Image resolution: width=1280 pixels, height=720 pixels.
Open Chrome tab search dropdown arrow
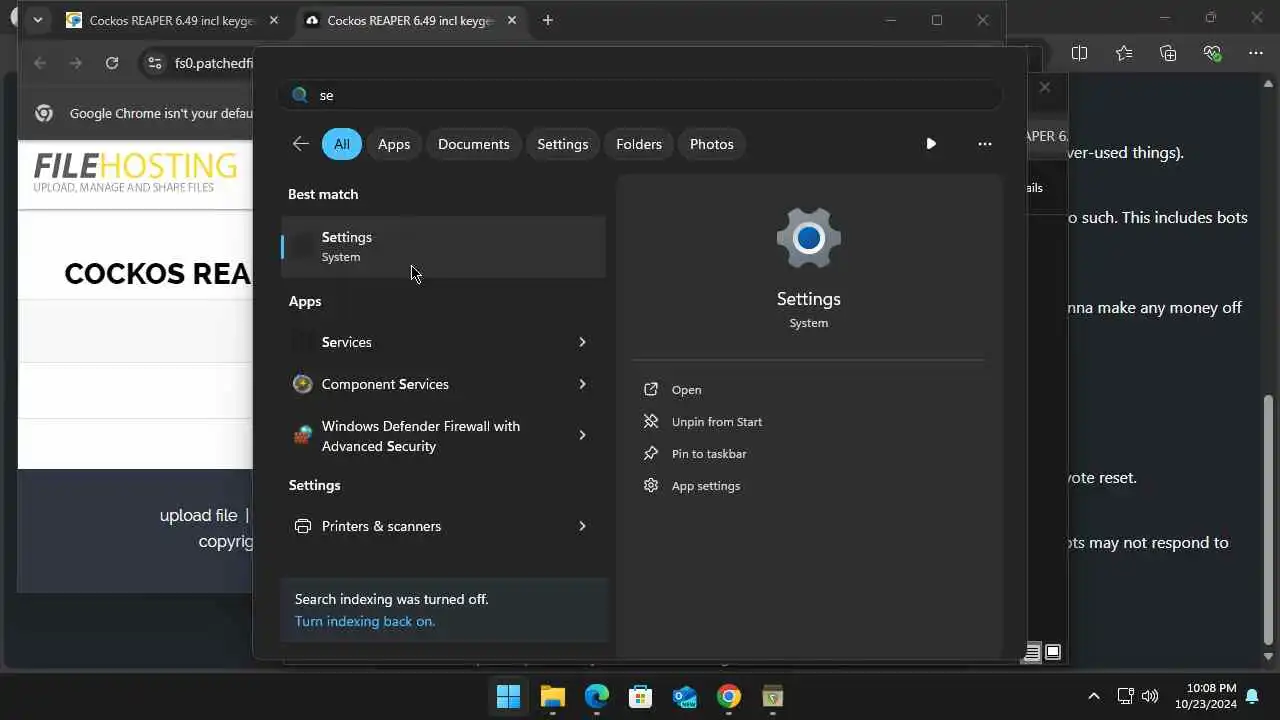pos(37,20)
